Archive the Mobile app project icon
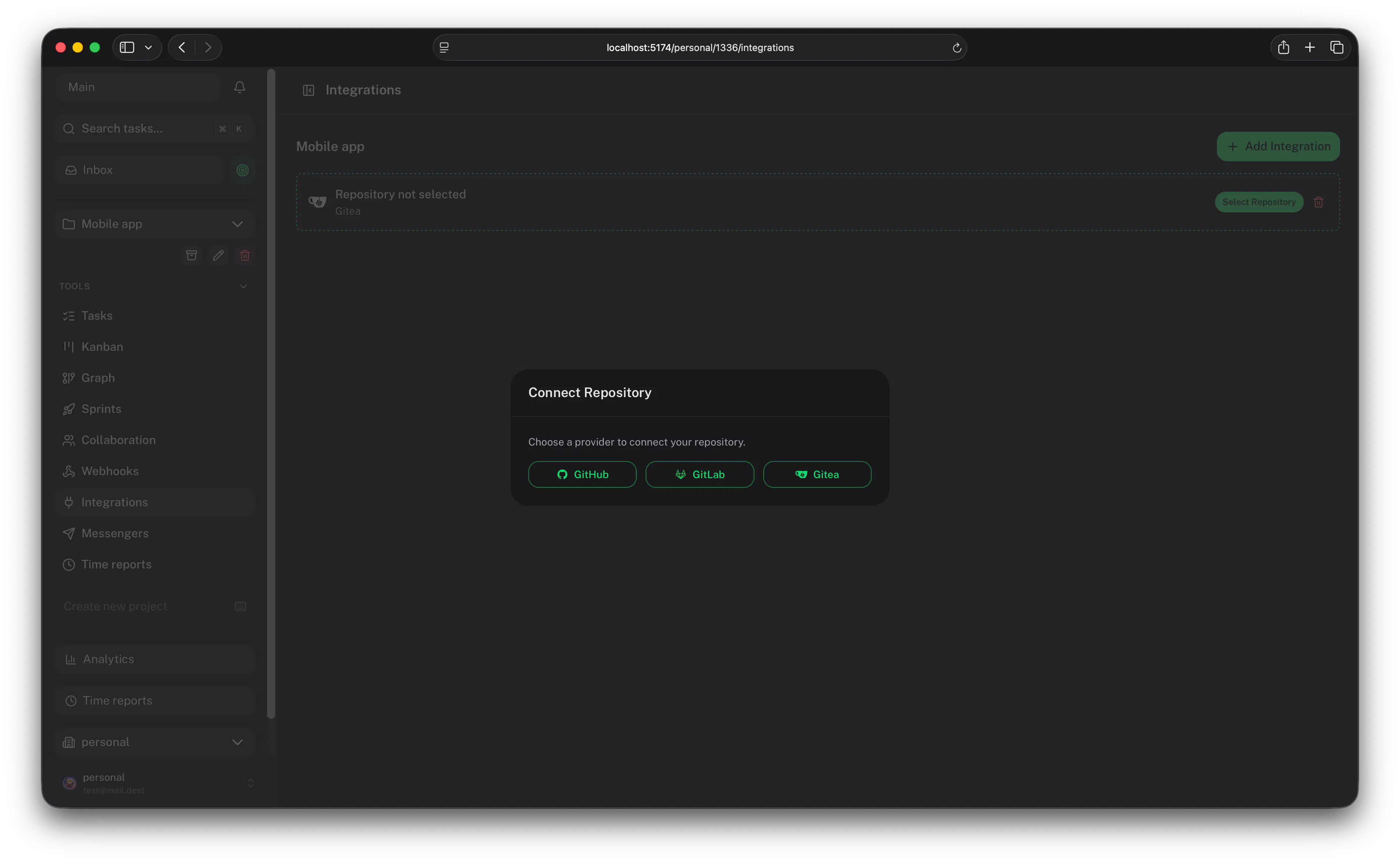 [192, 255]
